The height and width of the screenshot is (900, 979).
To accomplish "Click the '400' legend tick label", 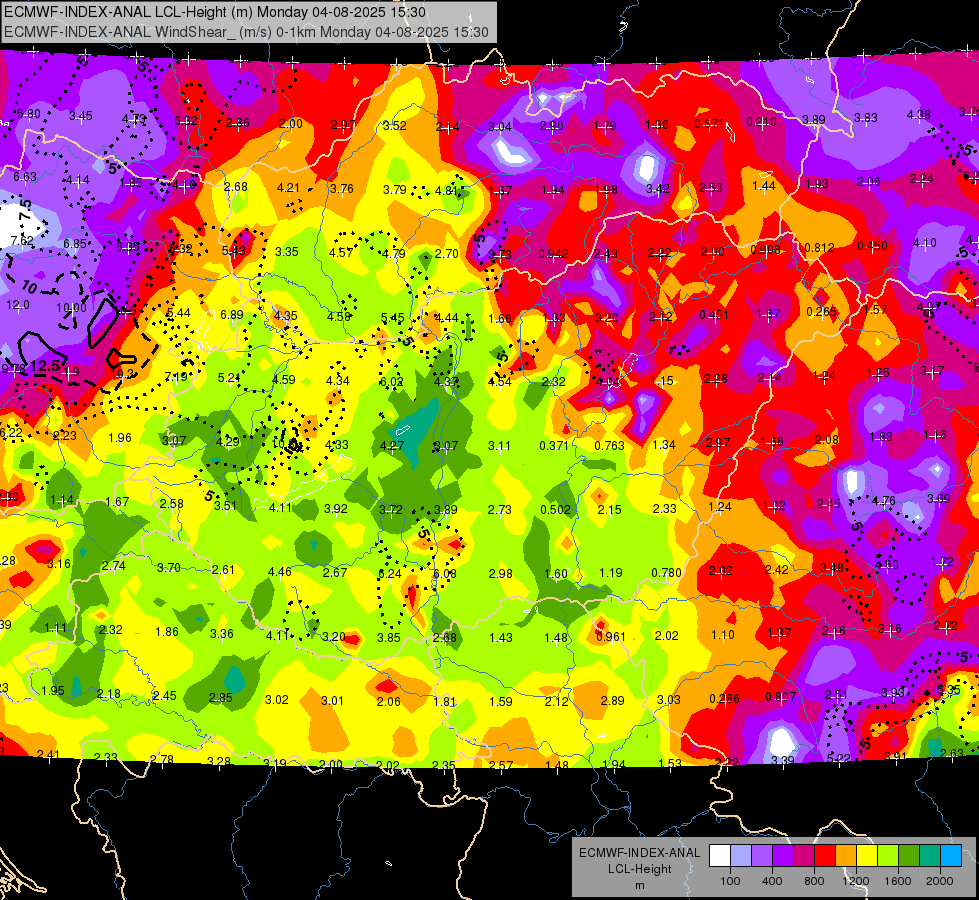I will pyautogui.click(x=772, y=881).
